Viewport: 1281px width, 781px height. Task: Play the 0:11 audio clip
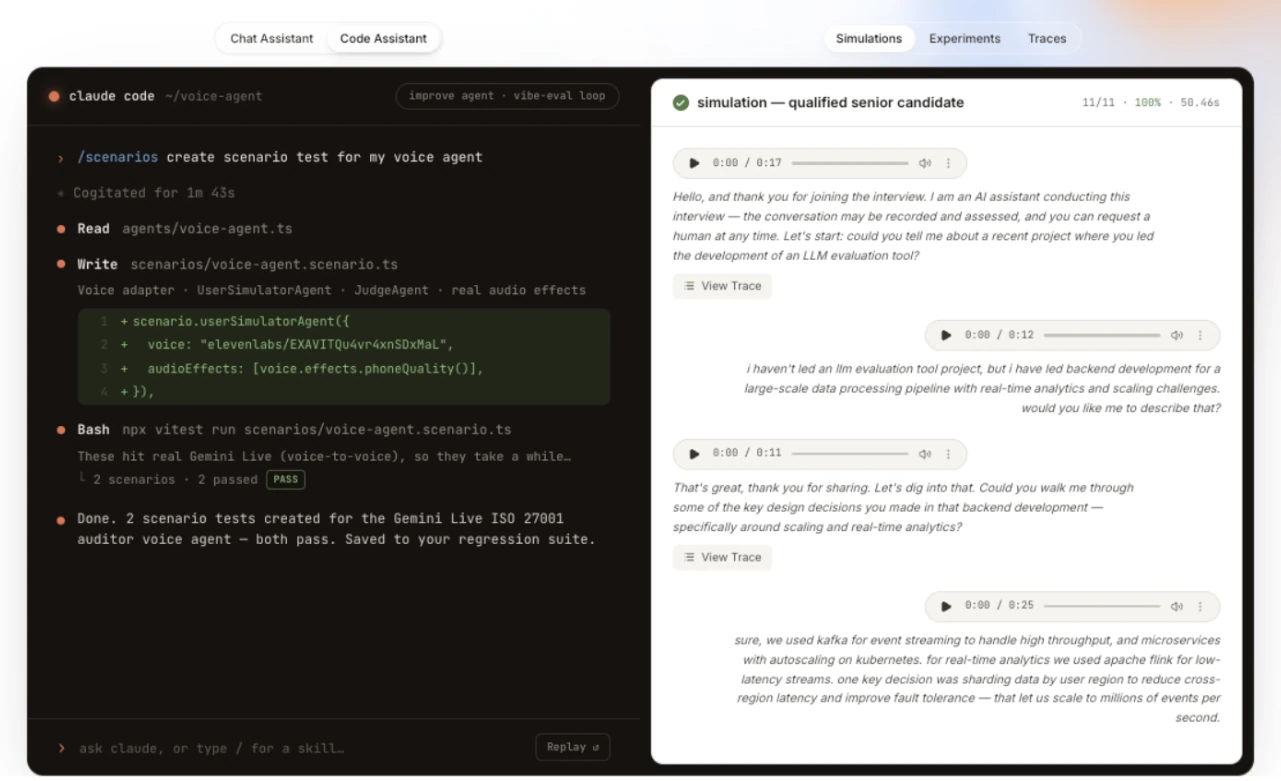click(695, 453)
